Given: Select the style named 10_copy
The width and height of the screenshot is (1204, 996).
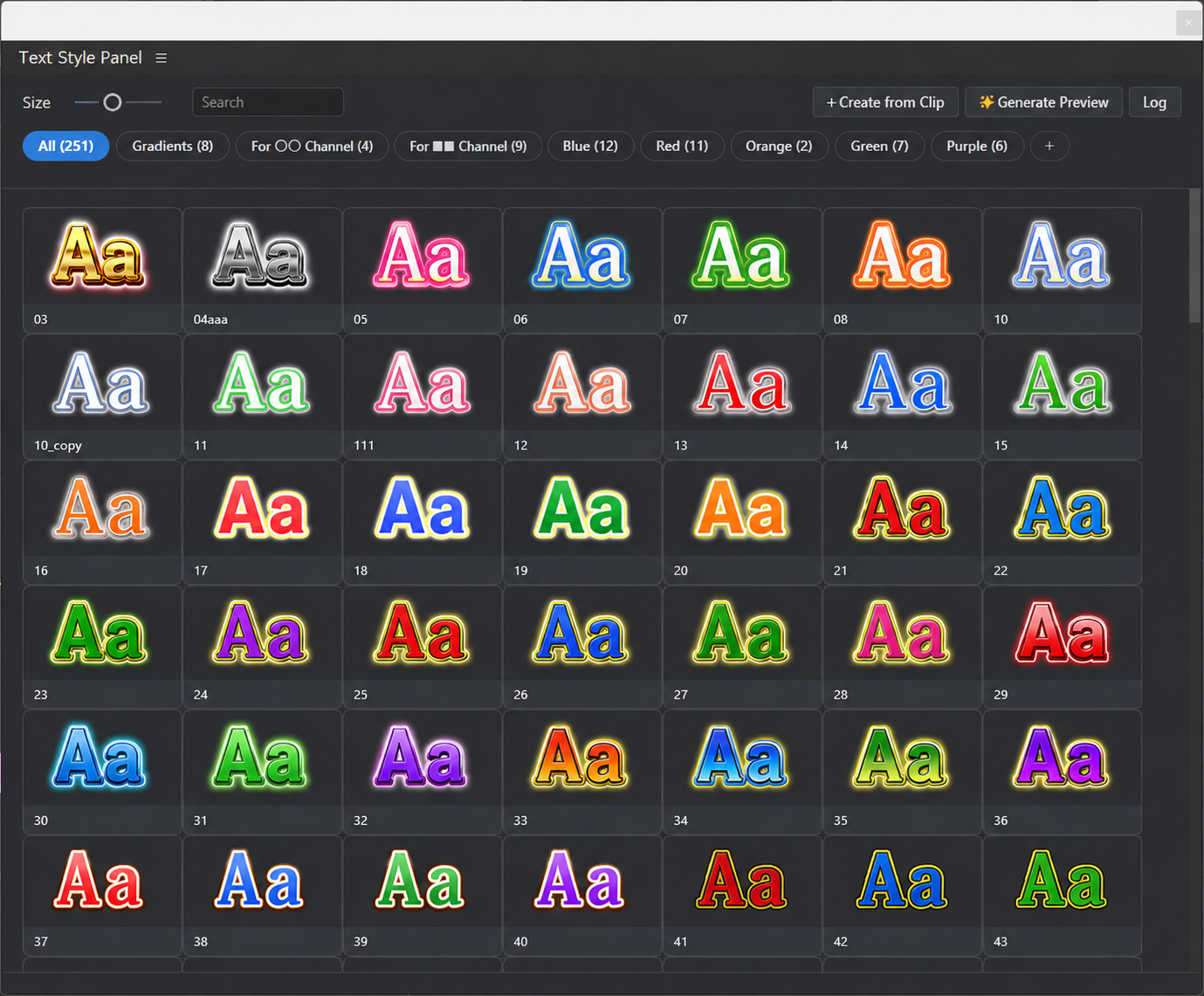Looking at the screenshot, I should 102,397.
